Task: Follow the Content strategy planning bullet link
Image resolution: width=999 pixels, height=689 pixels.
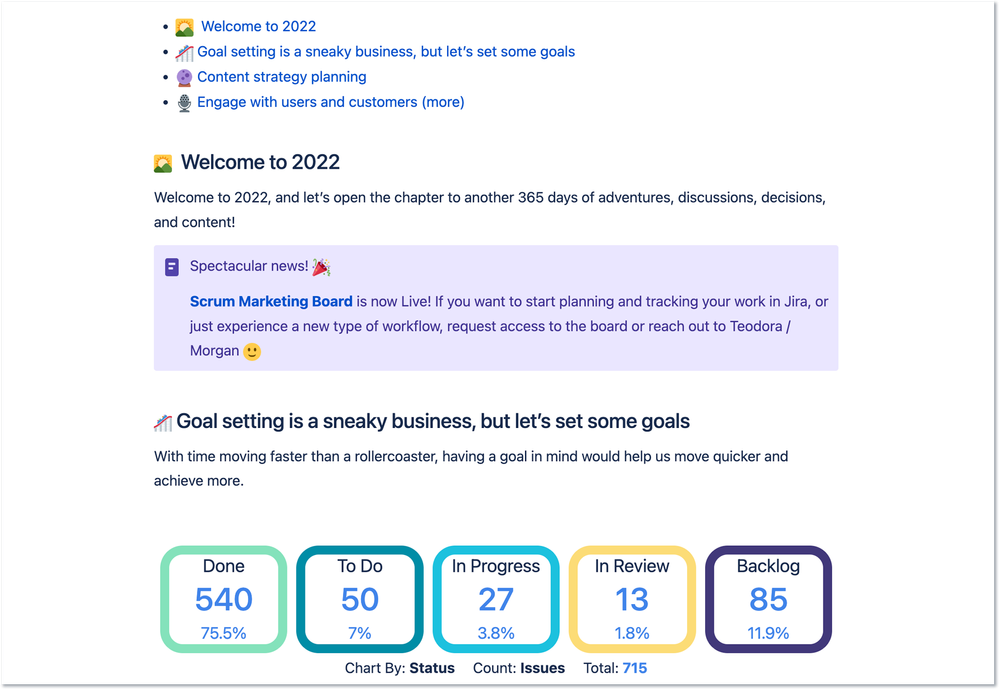Action: (x=281, y=76)
